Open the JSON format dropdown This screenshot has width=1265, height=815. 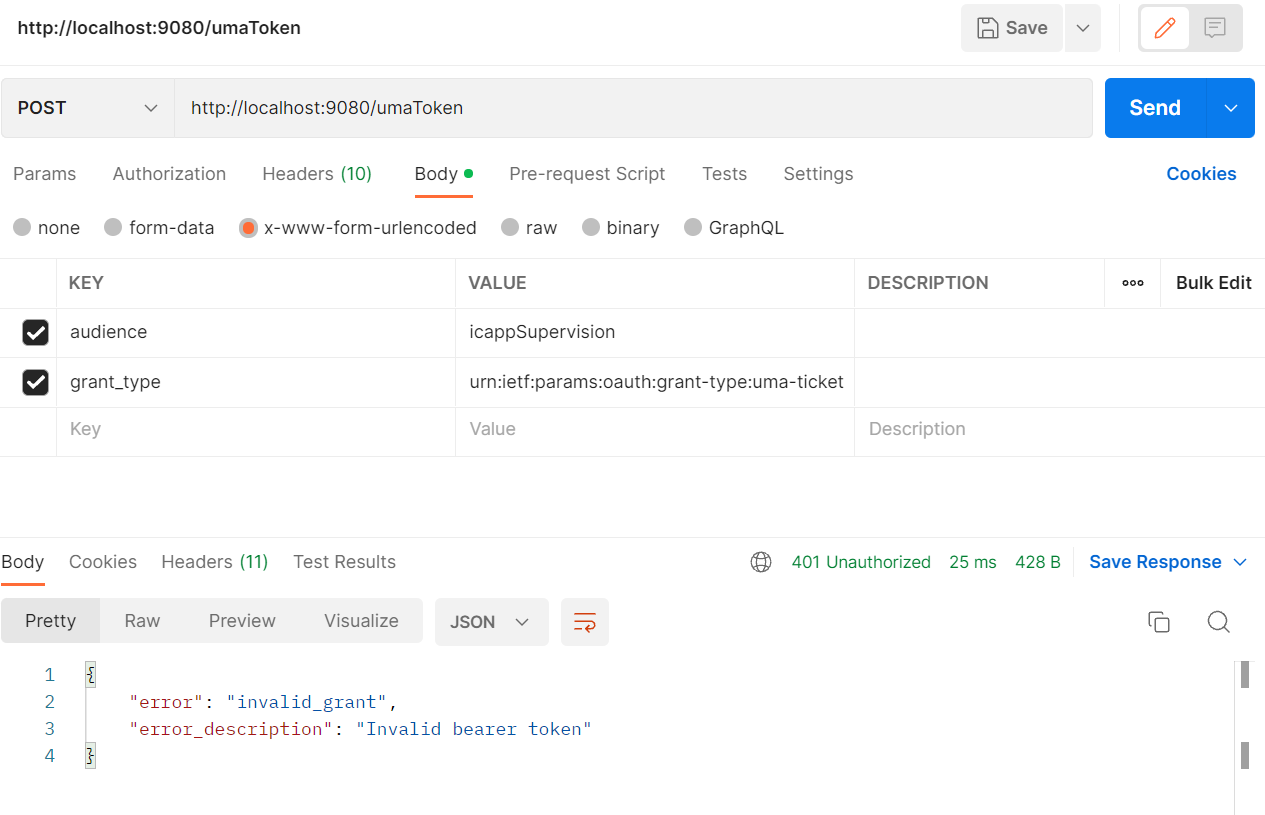pyautogui.click(x=491, y=622)
